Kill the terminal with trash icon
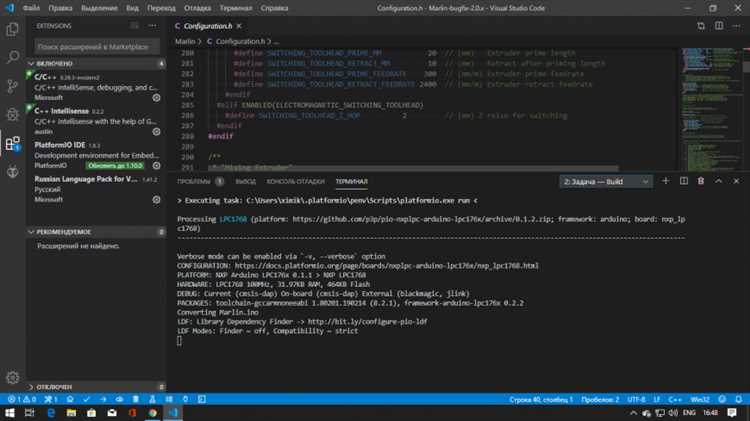 click(701, 181)
